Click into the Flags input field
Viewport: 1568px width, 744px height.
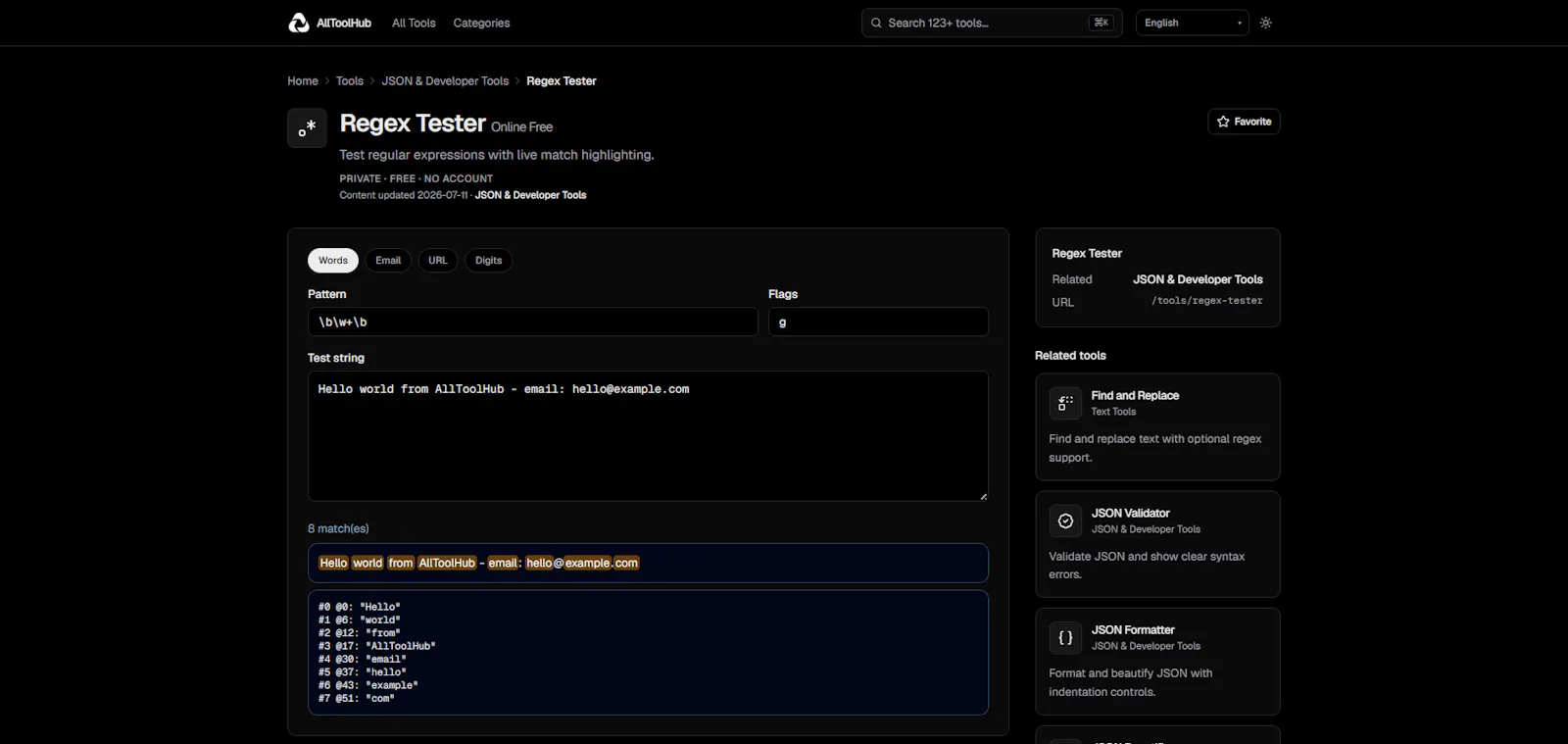click(x=878, y=322)
